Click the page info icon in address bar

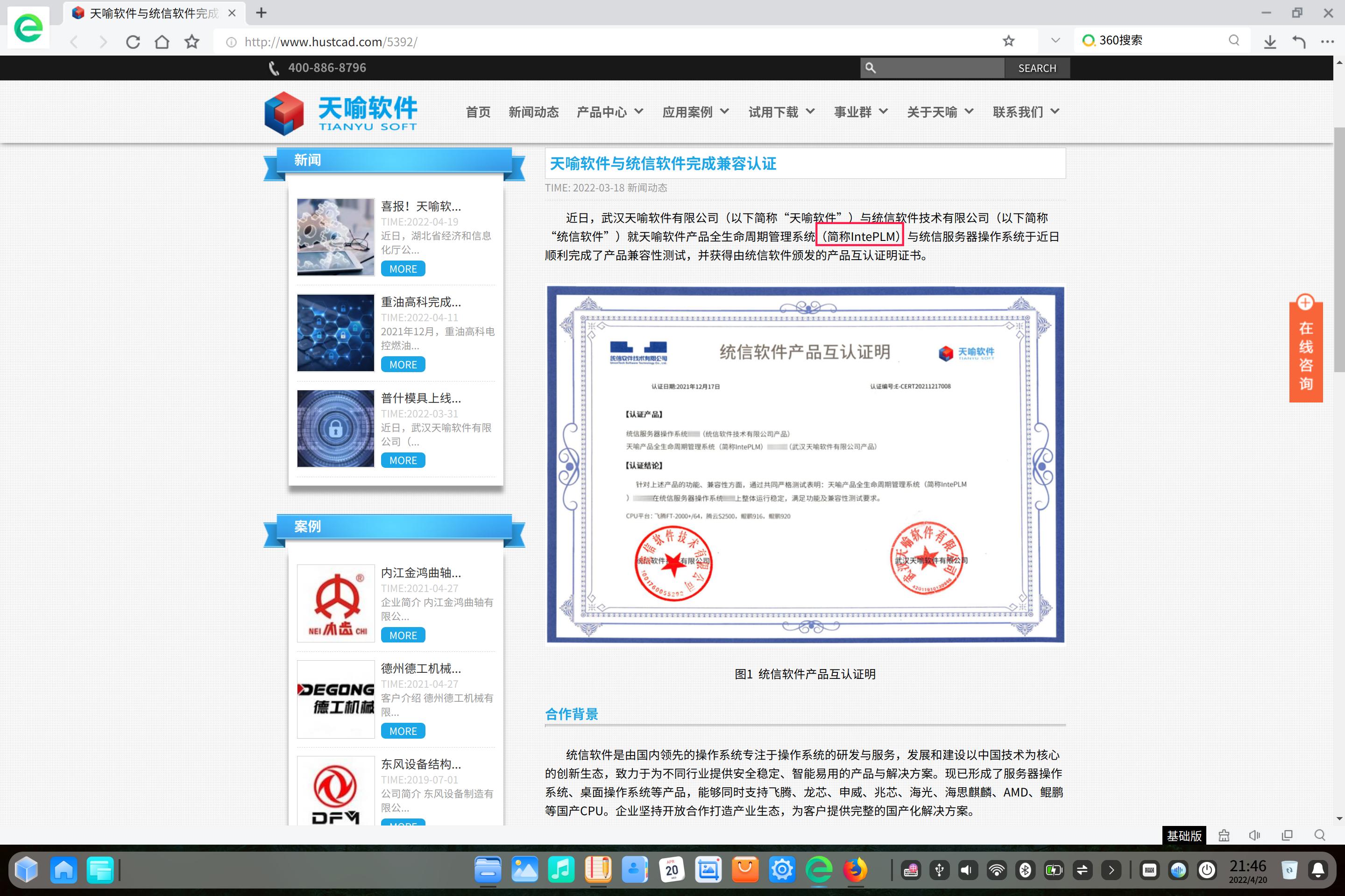[231, 41]
